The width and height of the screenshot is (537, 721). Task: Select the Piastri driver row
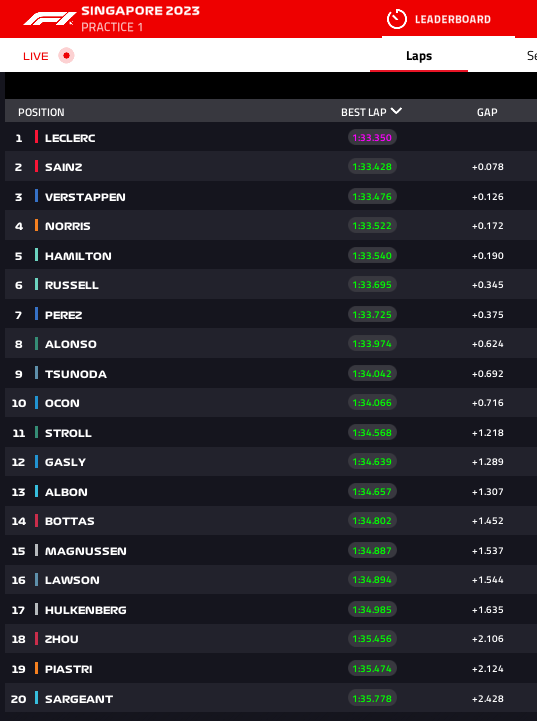pyautogui.click(x=271, y=669)
